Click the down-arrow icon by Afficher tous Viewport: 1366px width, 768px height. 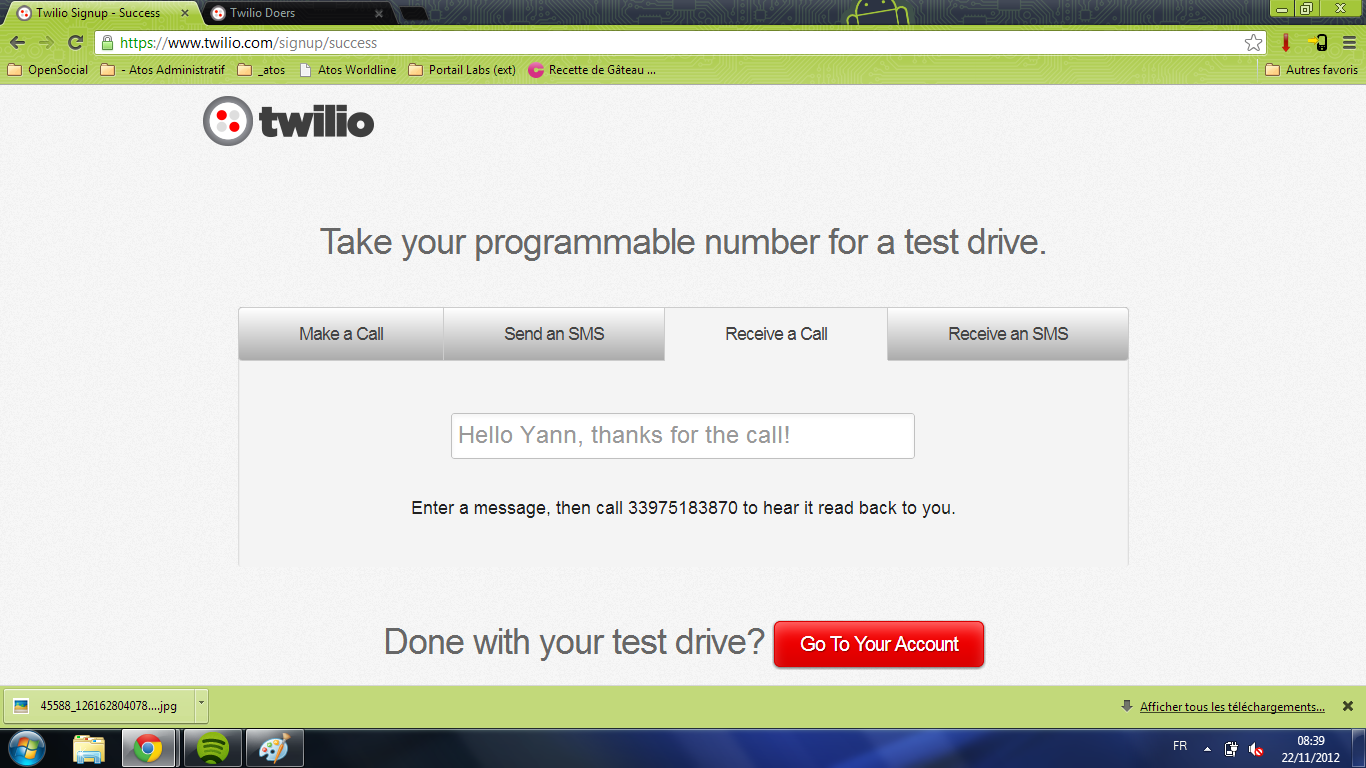click(1127, 706)
